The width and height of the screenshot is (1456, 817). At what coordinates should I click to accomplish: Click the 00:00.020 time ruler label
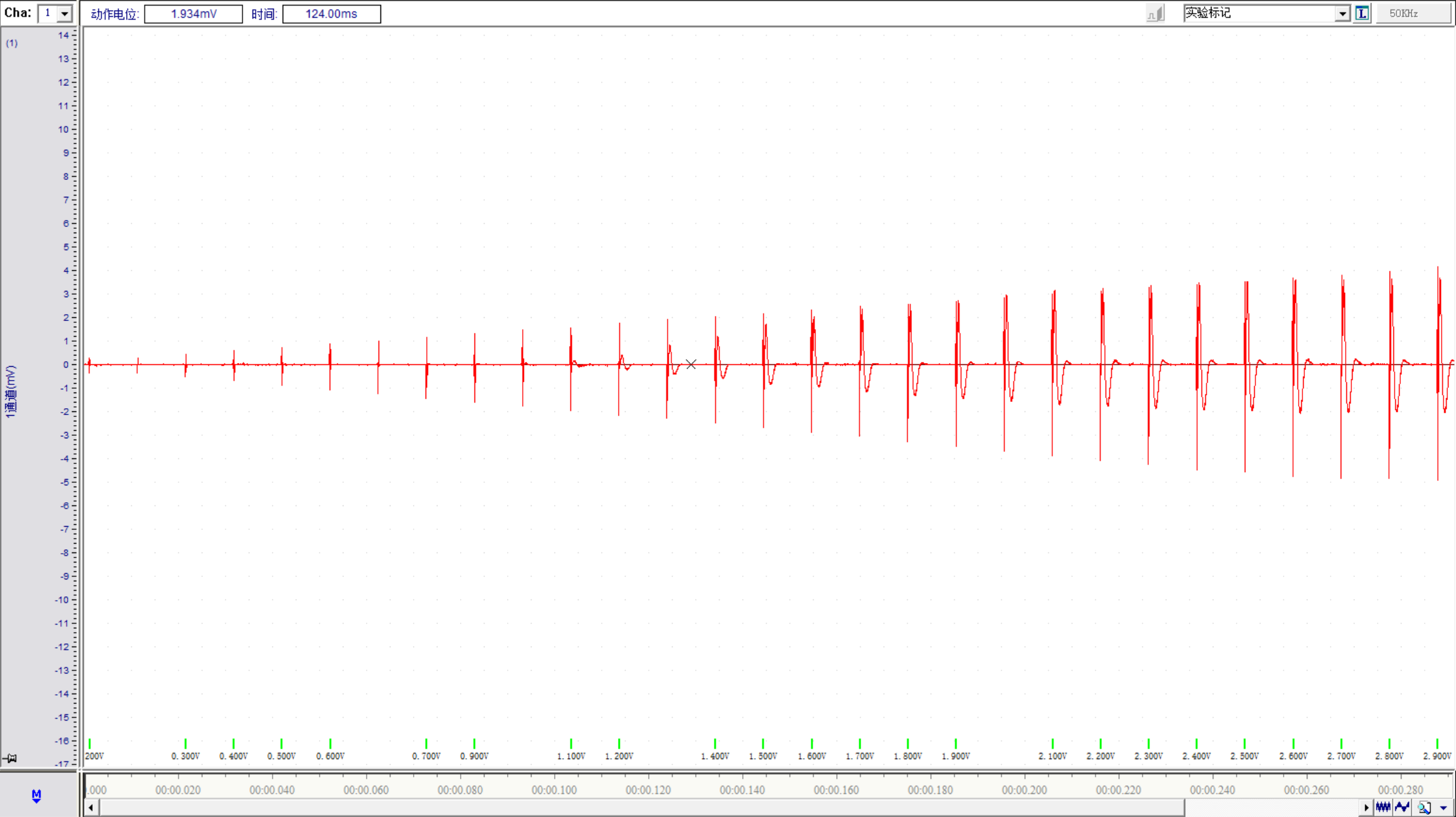coord(178,790)
